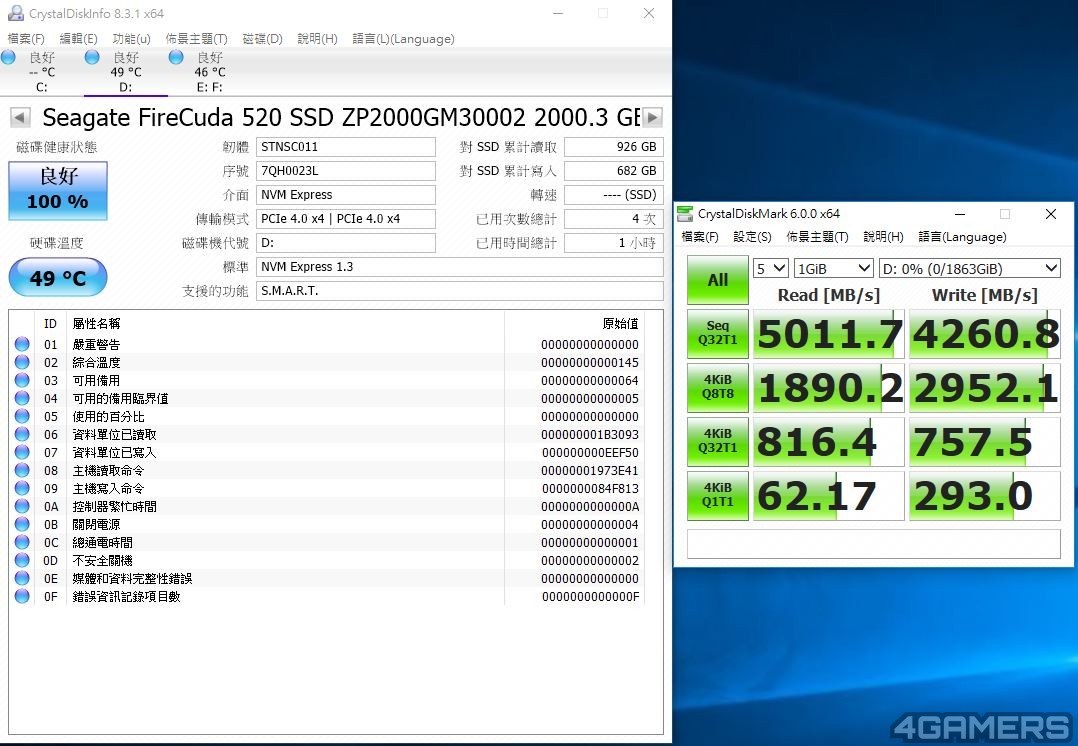Open 佈景主題(T) menu in CrystalDiskMark
The height and width of the screenshot is (746, 1078).
pyautogui.click(x=817, y=237)
